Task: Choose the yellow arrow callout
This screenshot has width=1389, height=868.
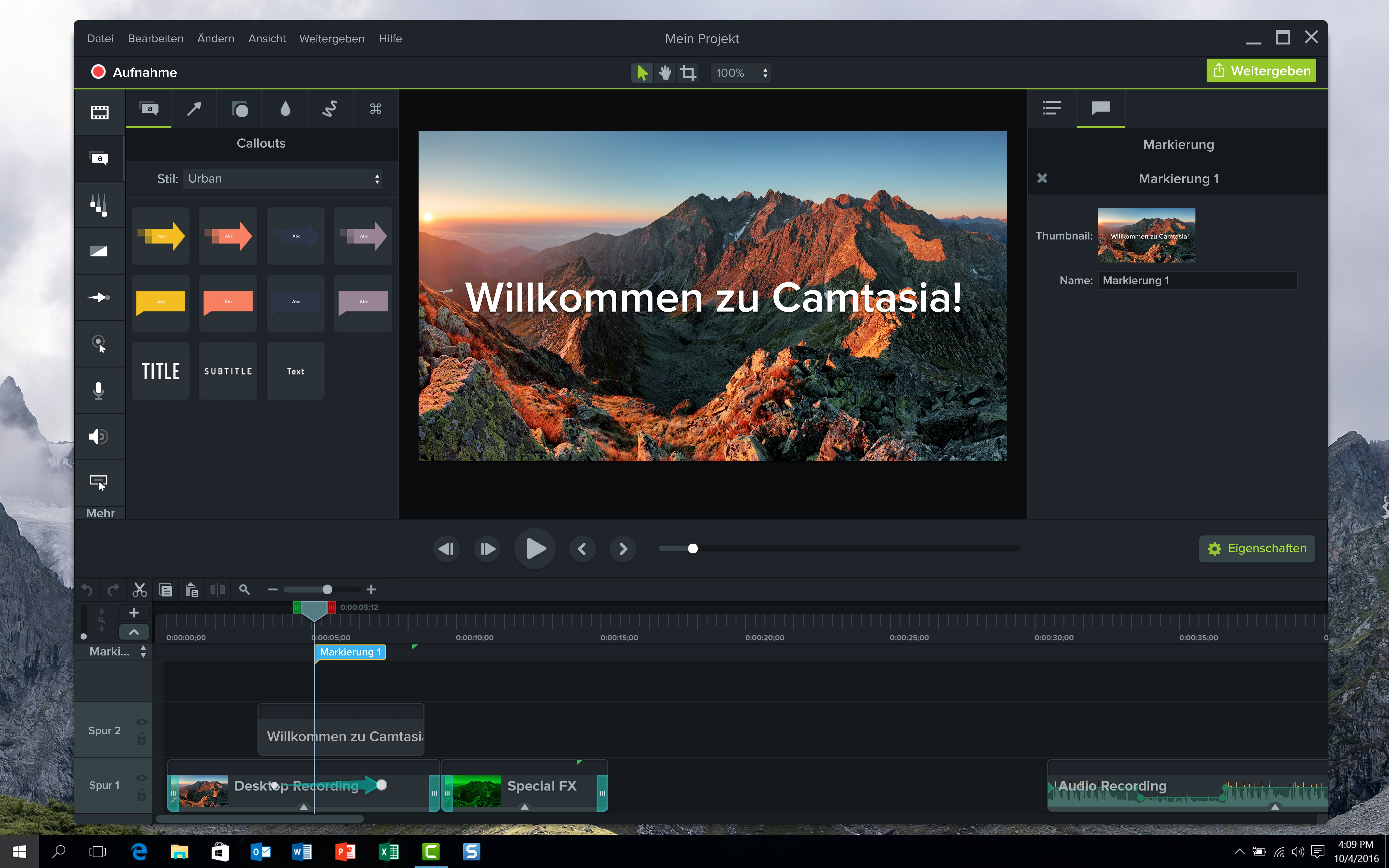Action: [161, 236]
